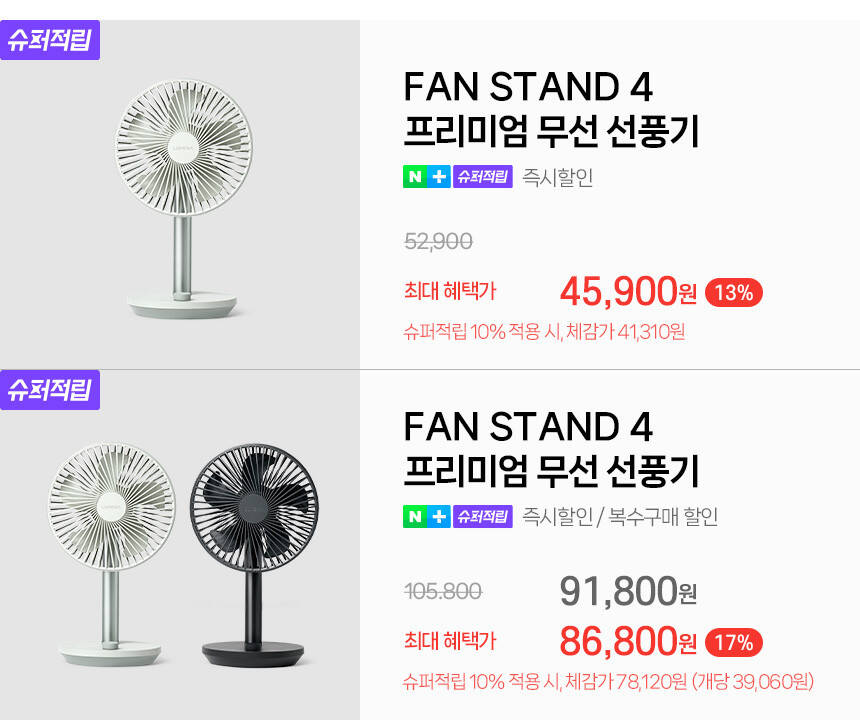This screenshot has width=860, height=720.
Task: Click the struck-through 52,900 original price
Action: pos(438,241)
